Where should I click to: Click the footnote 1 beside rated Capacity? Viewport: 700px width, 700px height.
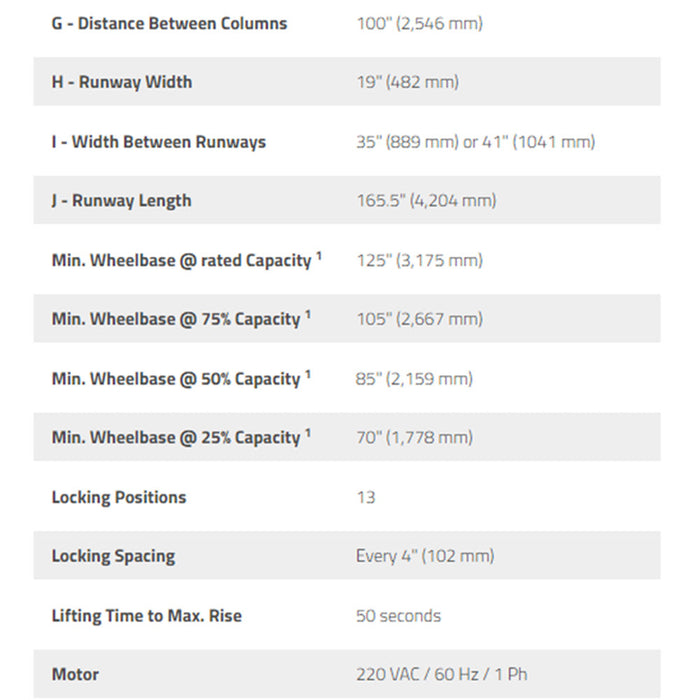[x=319, y=256]
